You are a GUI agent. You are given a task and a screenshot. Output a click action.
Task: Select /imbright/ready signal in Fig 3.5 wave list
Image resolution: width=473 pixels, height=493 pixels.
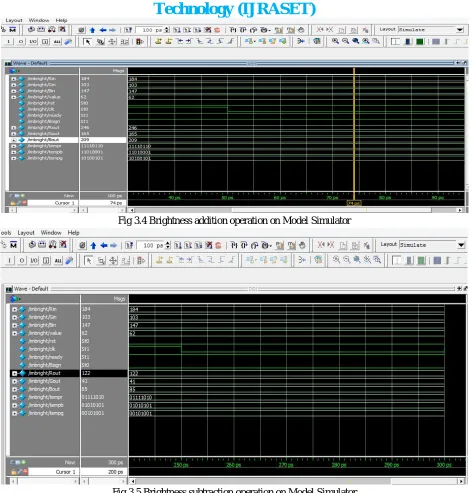click(45, 357)
